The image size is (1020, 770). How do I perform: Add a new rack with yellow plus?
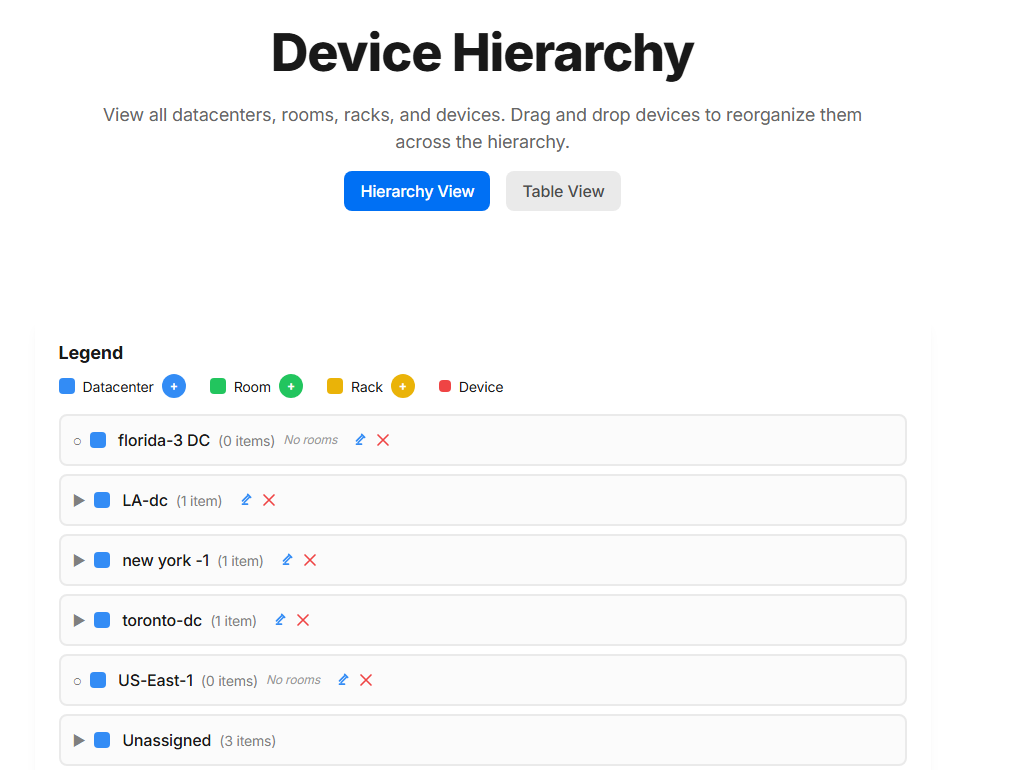click(403, 386)
